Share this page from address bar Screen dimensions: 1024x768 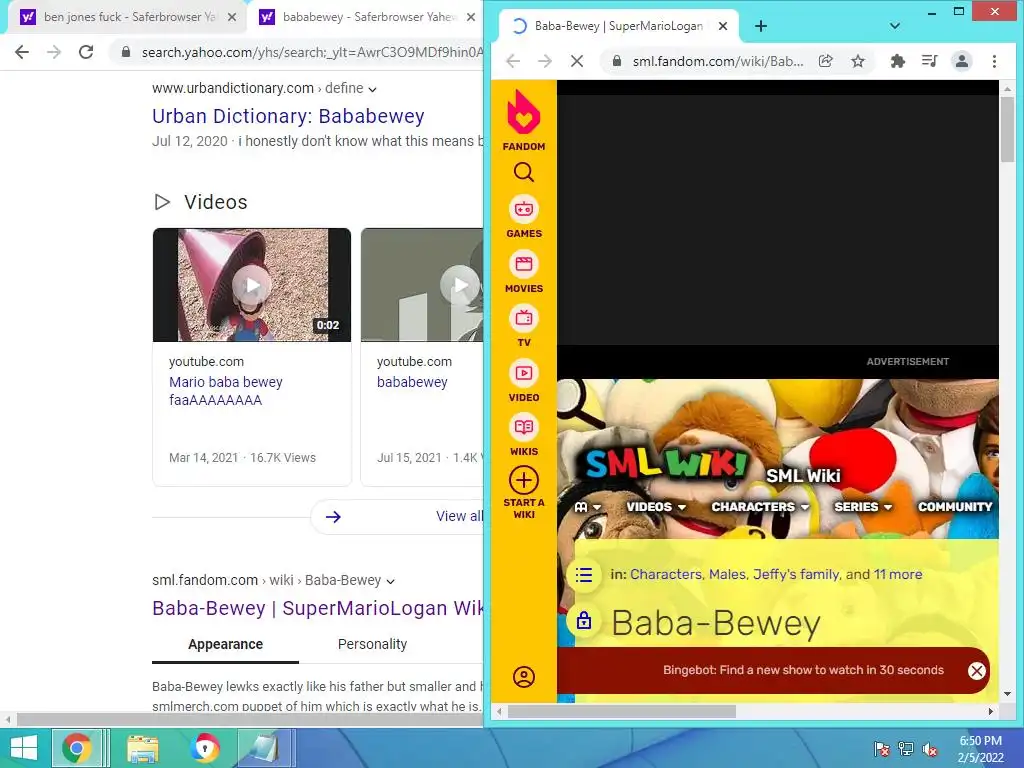coord(825,61)
